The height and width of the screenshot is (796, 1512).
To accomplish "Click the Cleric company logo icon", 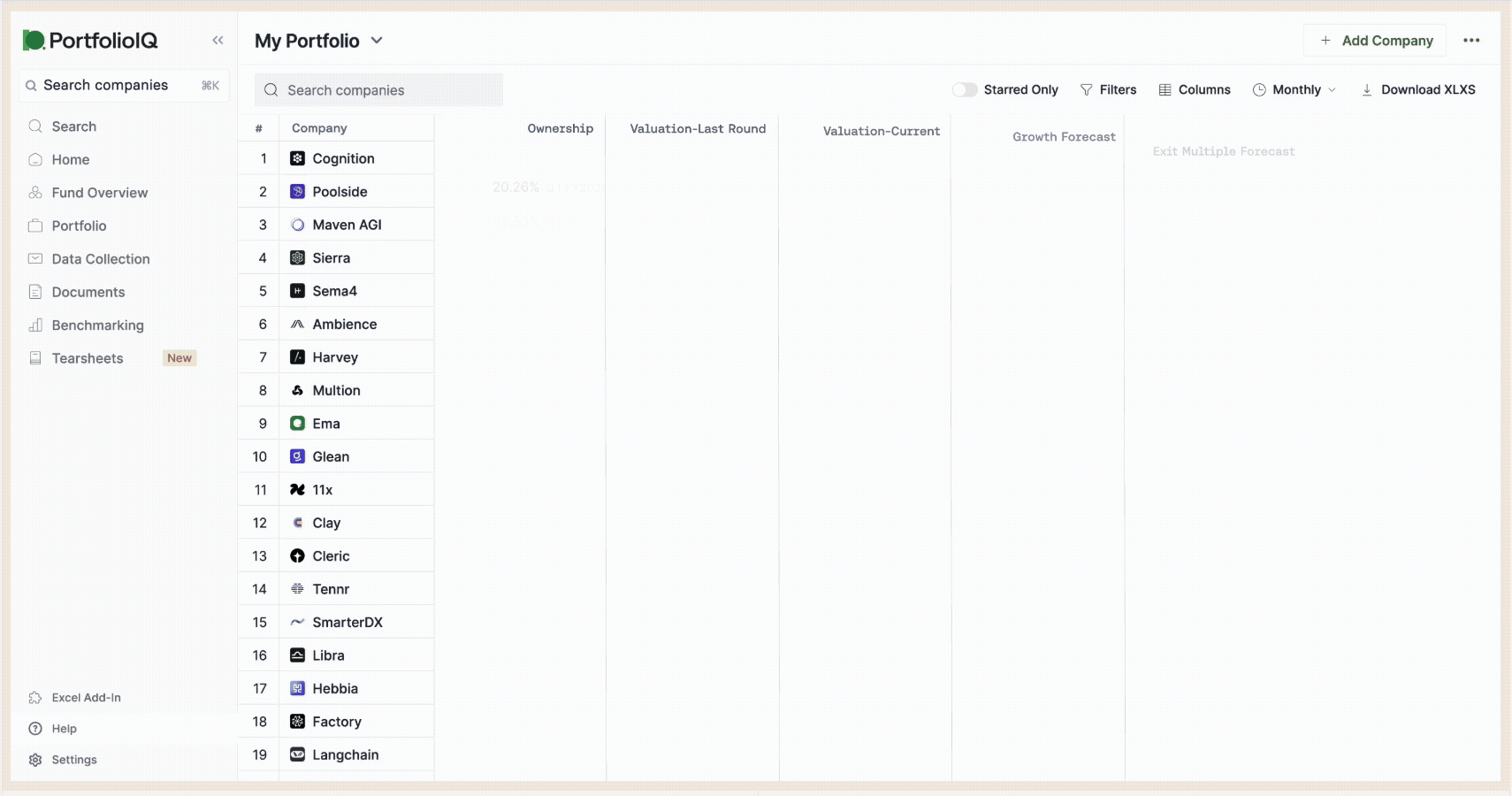I will 298,556.
